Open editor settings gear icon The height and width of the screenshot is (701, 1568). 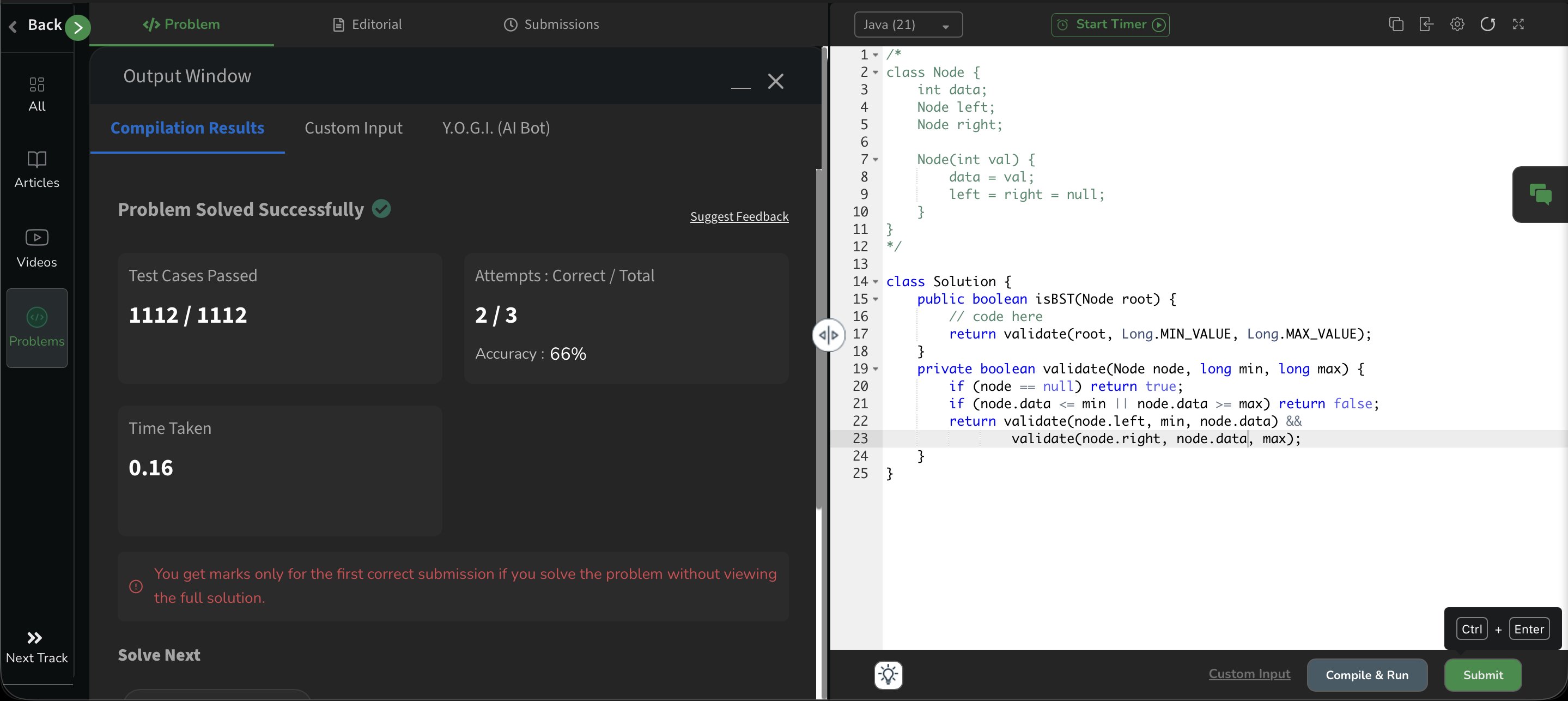tap(1457, 25)
